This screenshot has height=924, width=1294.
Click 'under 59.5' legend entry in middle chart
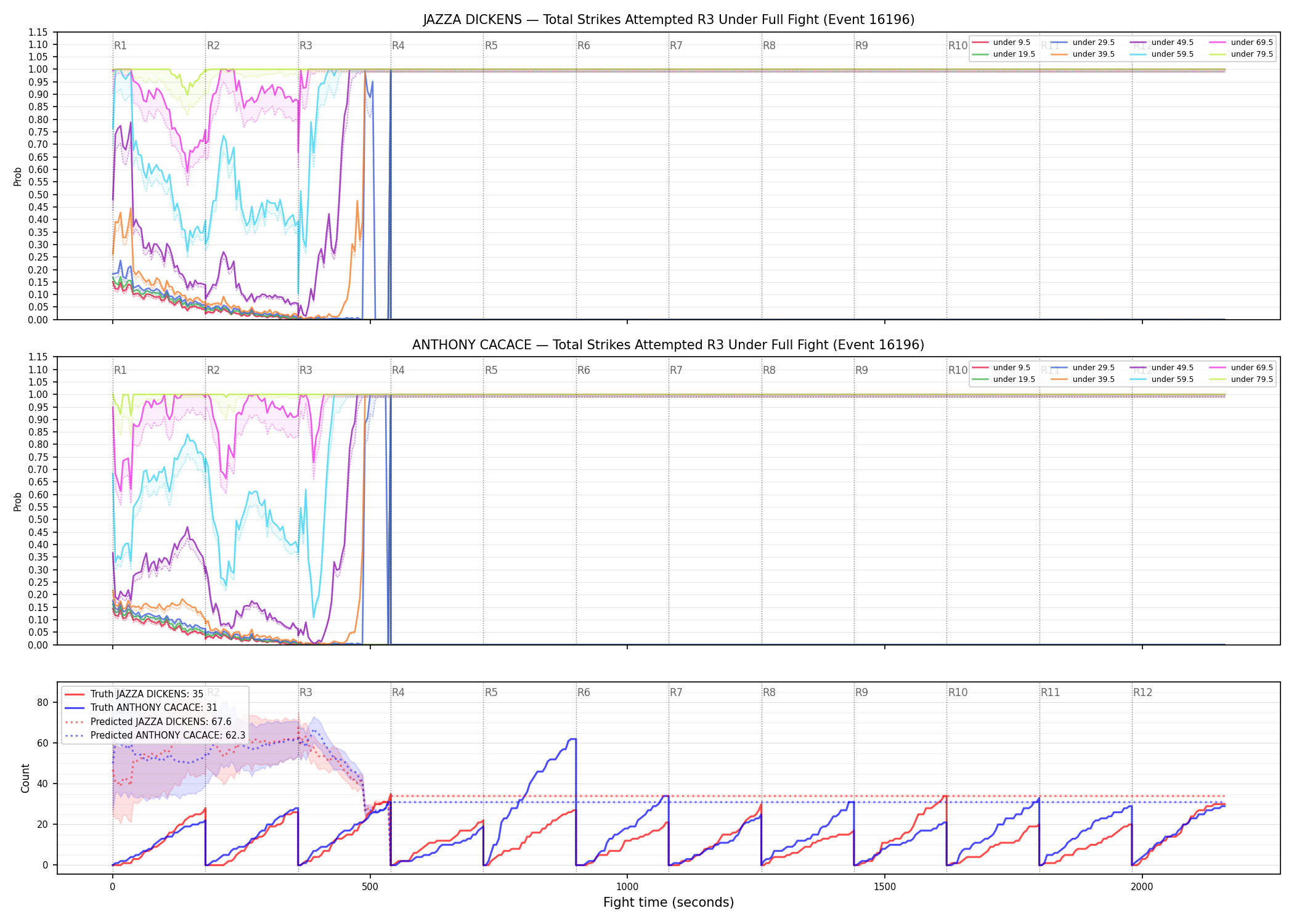pos(1160,379)
